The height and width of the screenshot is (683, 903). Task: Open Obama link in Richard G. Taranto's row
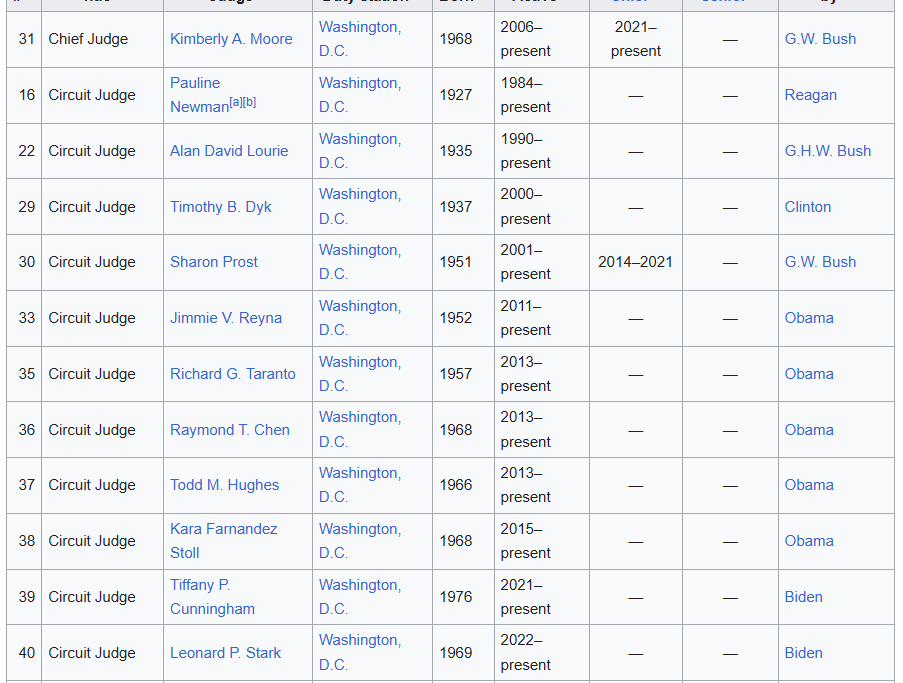coord(809,374)
